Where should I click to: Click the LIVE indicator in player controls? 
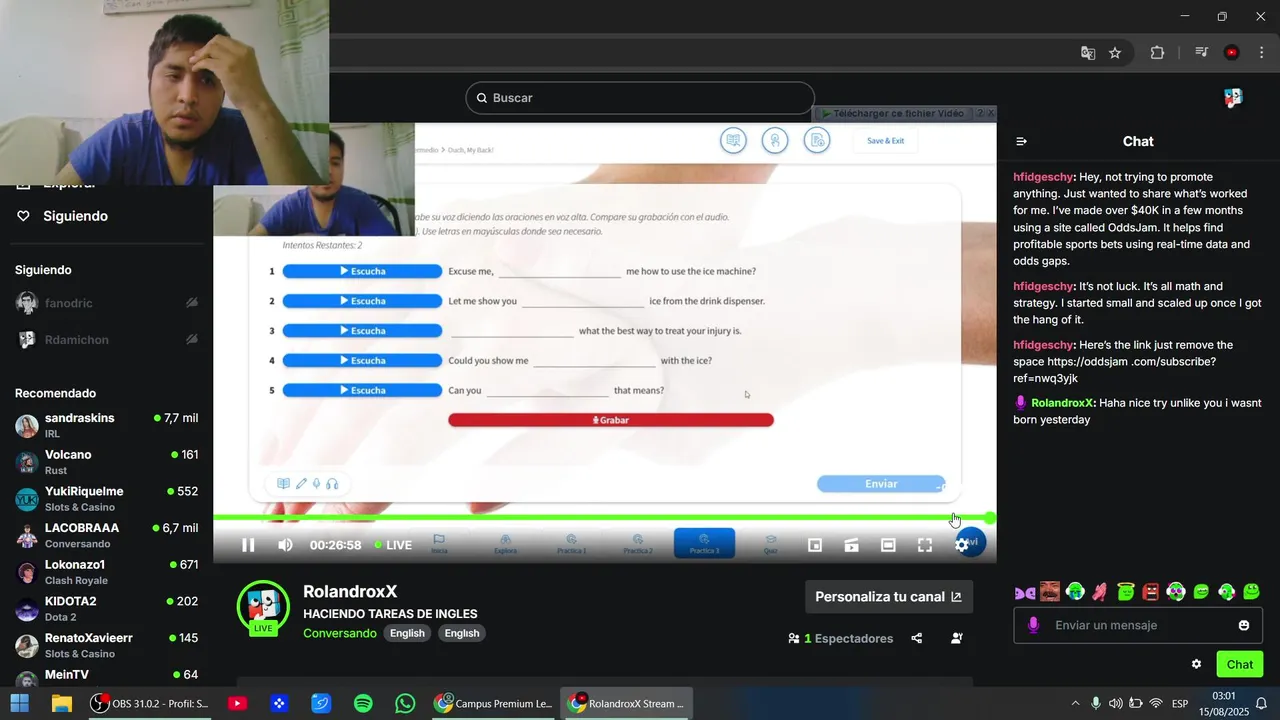click(x=393, y=545)
